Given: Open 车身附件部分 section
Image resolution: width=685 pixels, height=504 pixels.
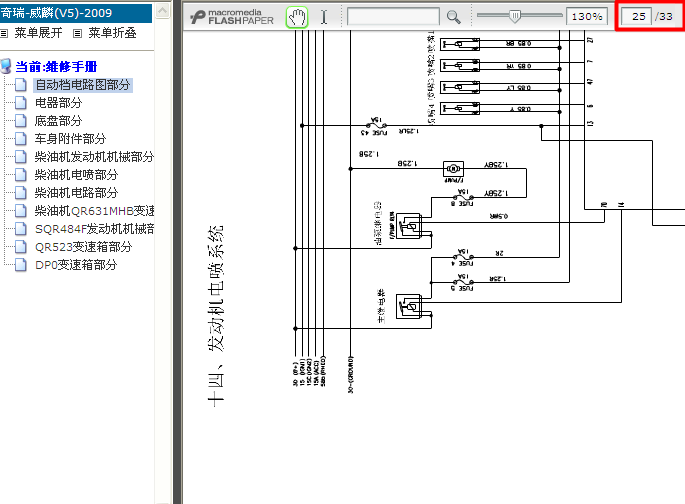Looking at the screenshot, I should (70, 139).
